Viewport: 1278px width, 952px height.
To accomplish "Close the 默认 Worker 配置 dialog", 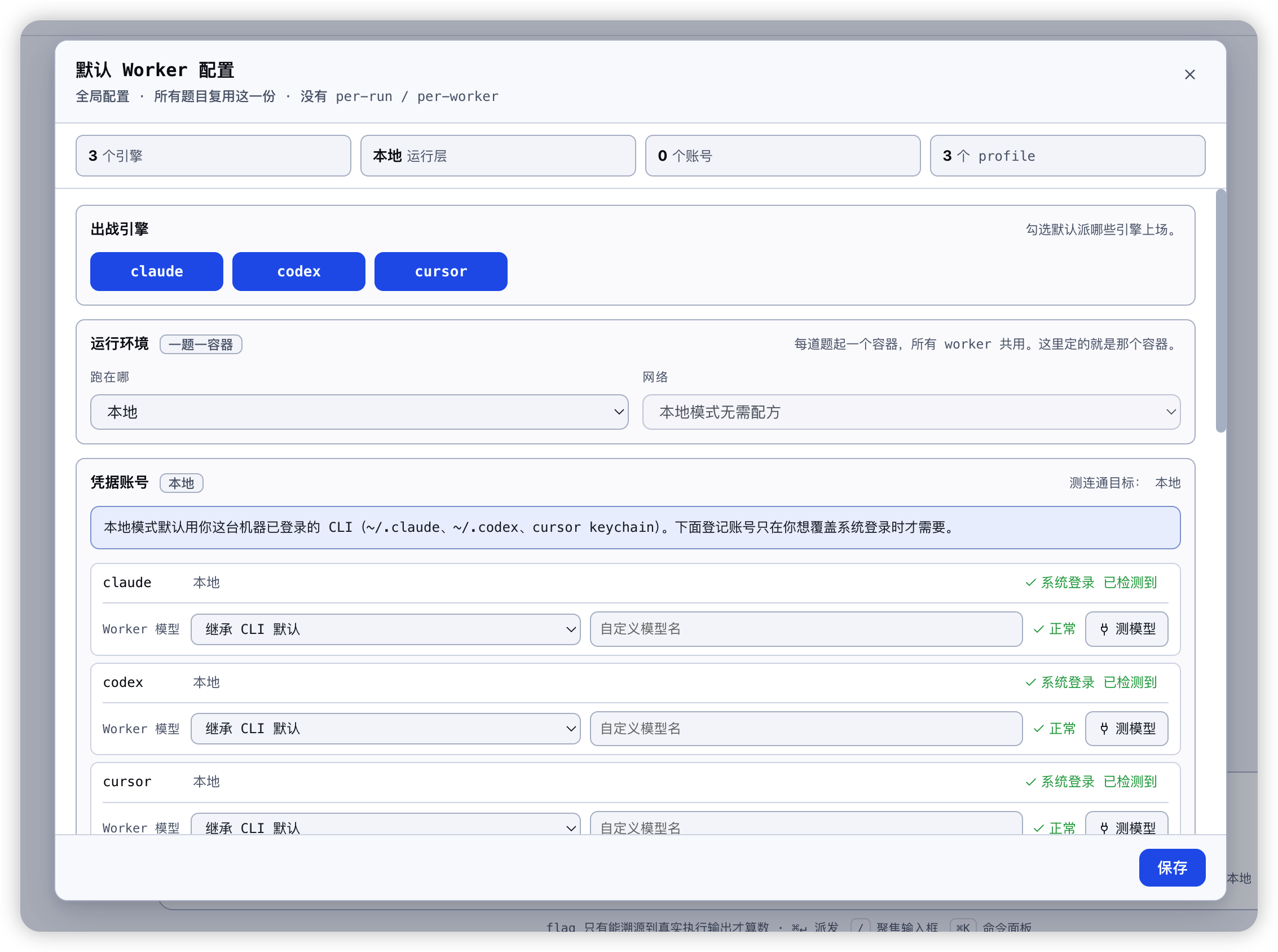I will point(1189,74).
